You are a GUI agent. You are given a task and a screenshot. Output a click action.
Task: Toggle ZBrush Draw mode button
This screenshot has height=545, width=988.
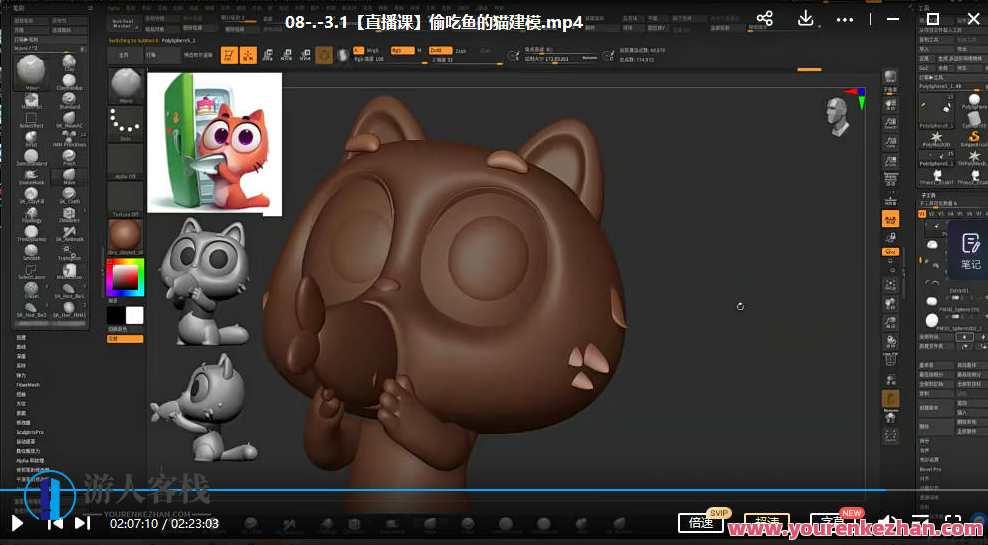point(248,55)
